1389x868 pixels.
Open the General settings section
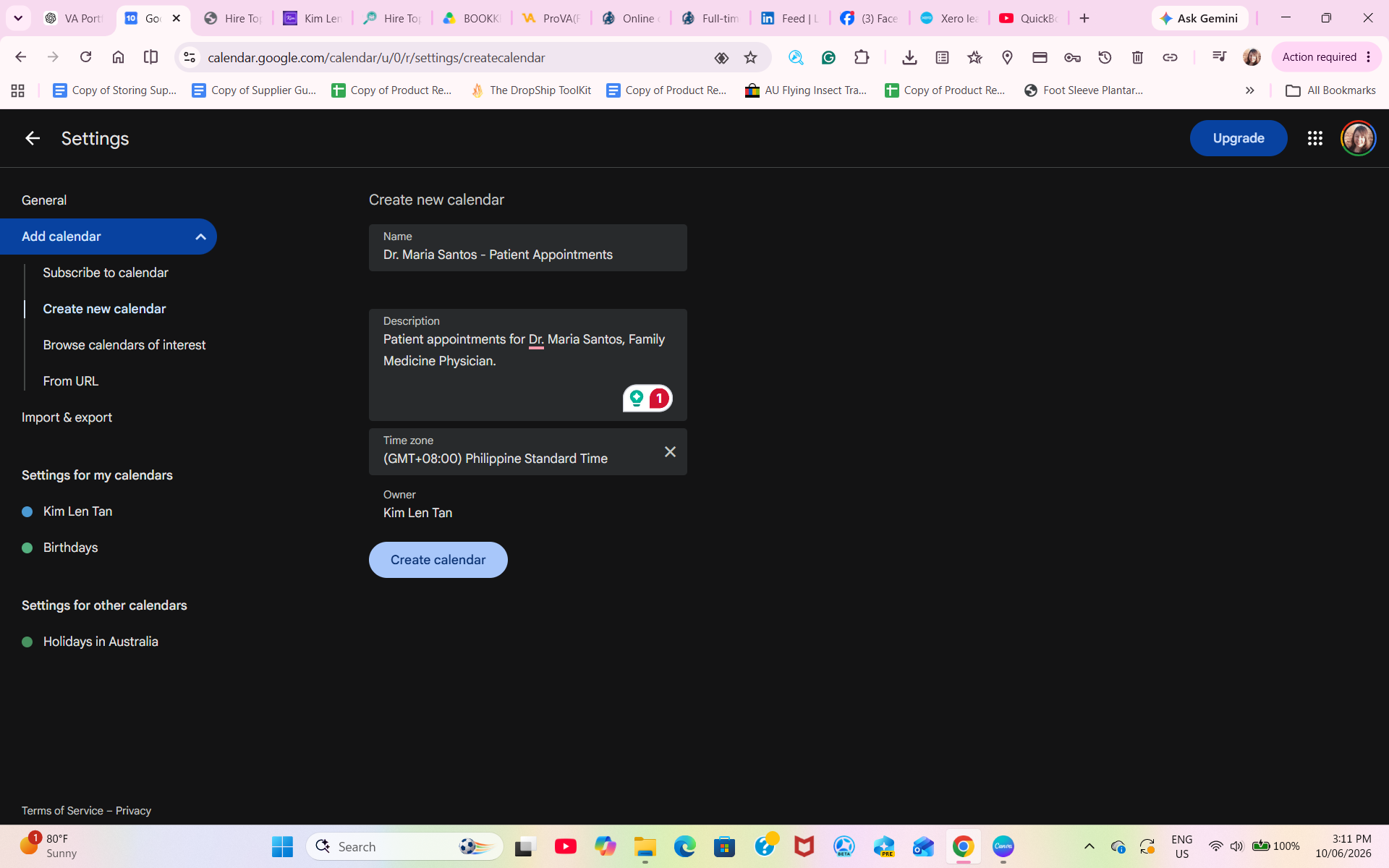coord(44,200)
